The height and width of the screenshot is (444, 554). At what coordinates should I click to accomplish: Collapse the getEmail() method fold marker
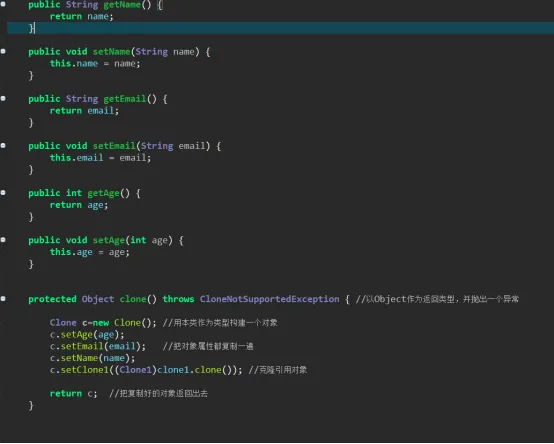coord(3,98)
